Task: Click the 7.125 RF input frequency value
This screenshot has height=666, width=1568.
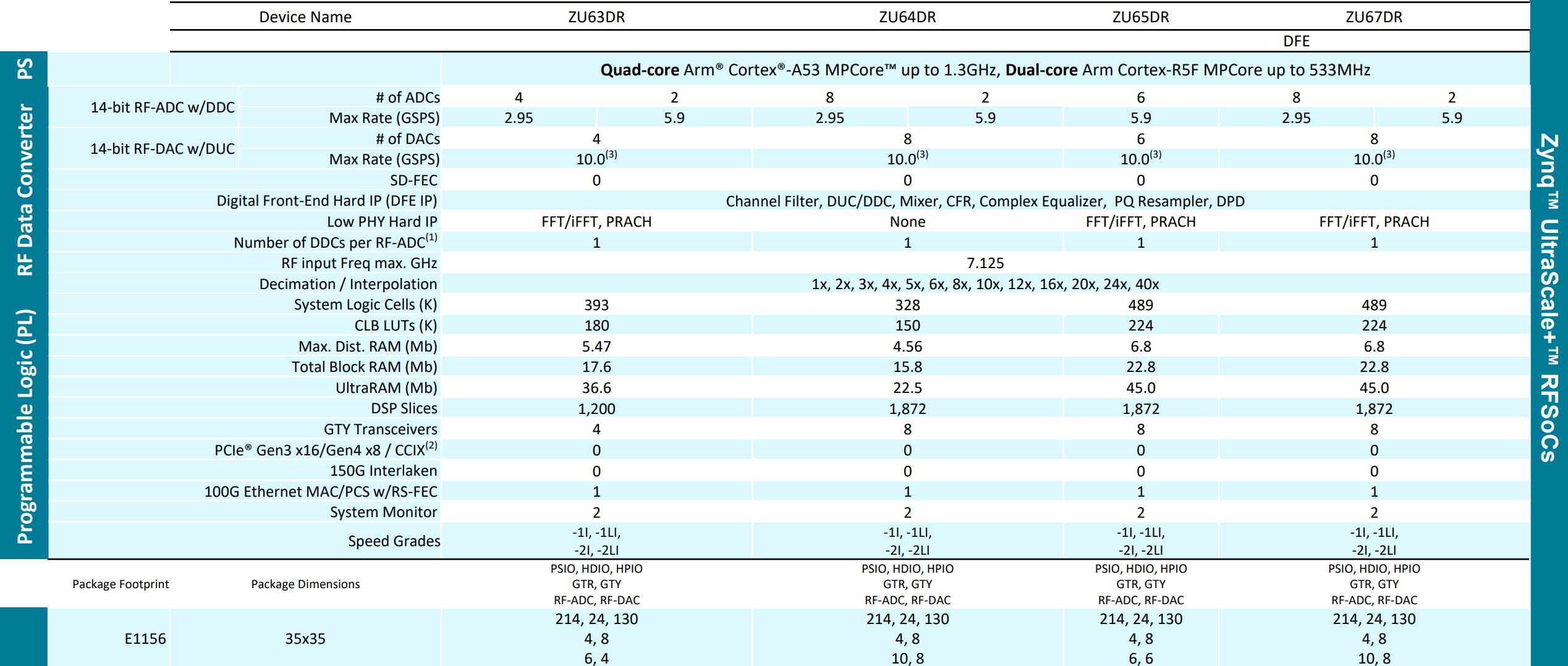Action: [x=985, y=263]
